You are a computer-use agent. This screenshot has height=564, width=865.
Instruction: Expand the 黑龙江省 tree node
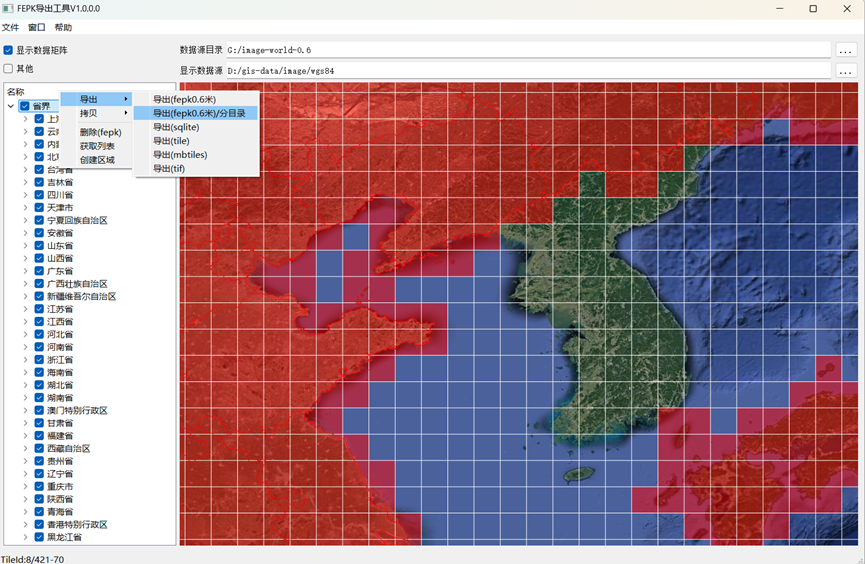[x=25, y=537]
